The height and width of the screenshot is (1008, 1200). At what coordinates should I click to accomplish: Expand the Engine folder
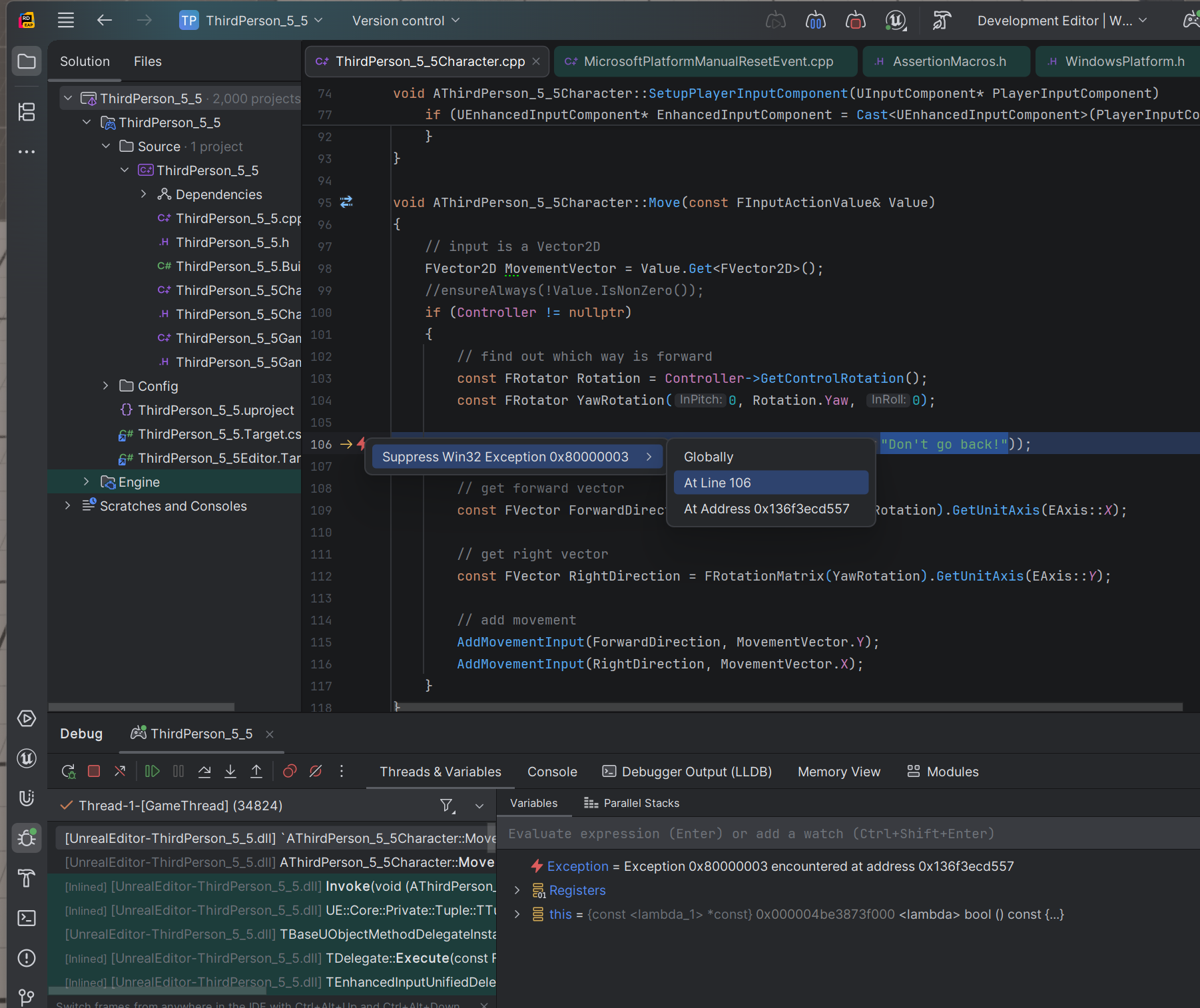pos(87,482)
